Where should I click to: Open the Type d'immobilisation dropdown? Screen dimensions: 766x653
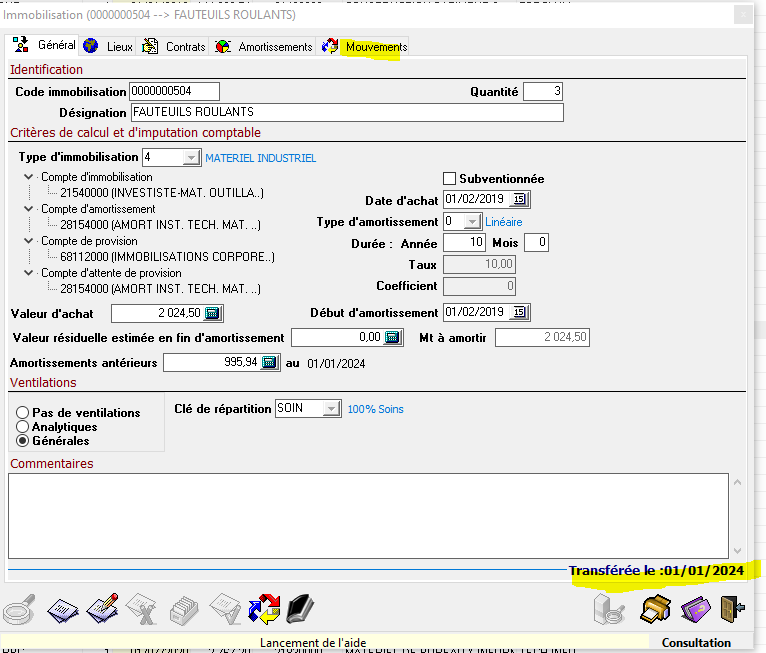pyautogui.click(x=190, y=158)
